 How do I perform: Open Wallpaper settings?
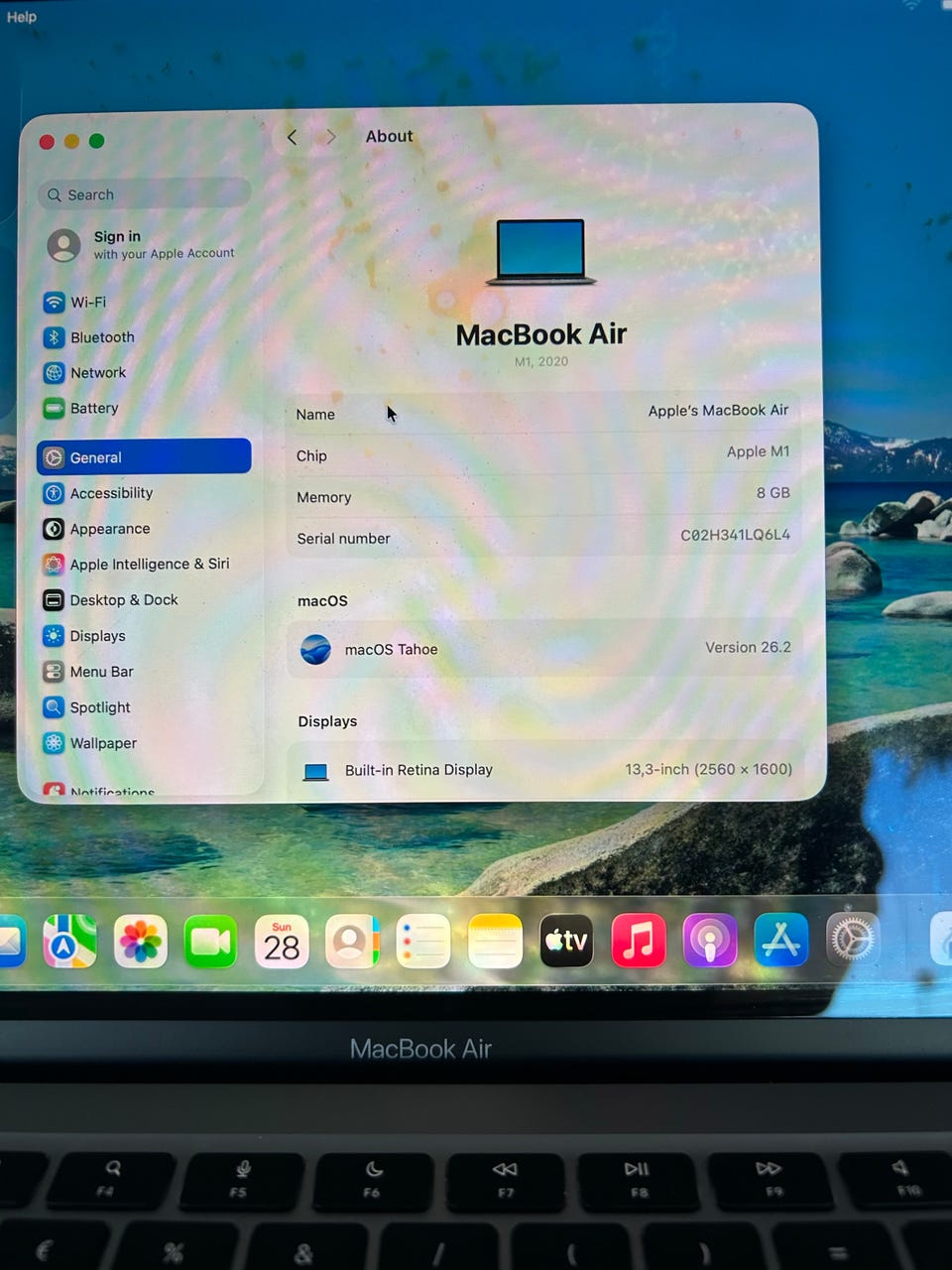tap(90, 743)
